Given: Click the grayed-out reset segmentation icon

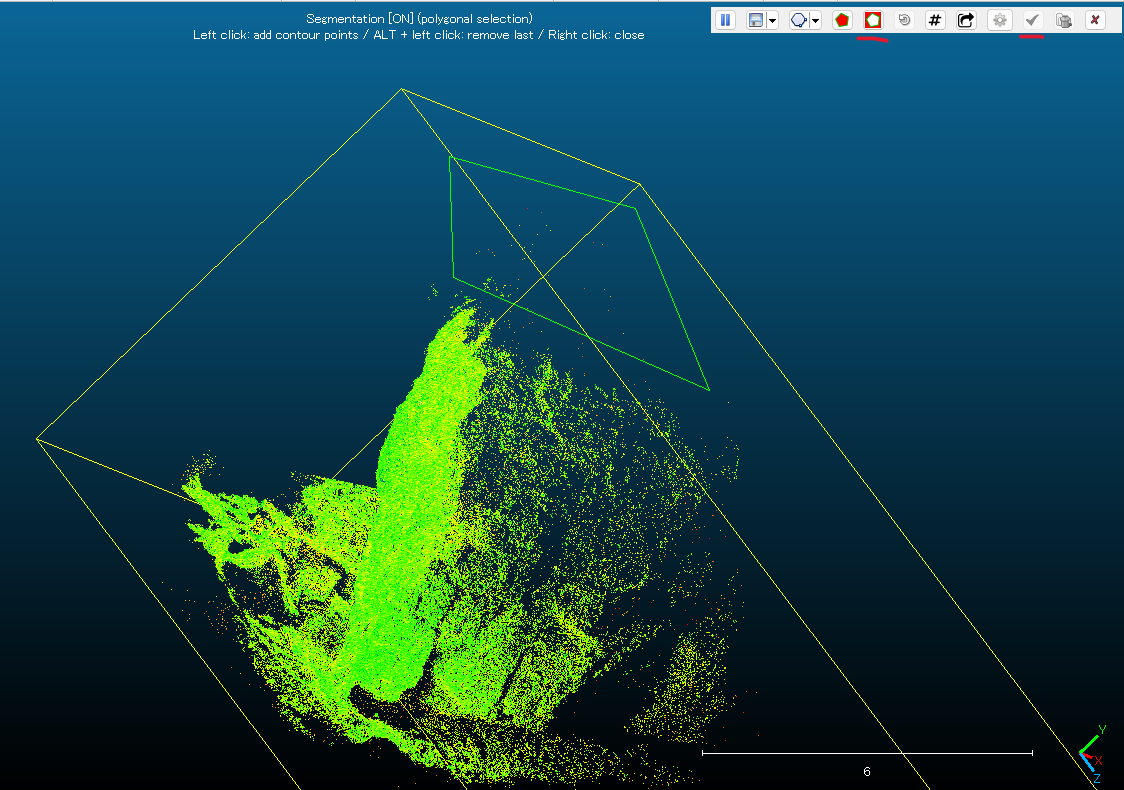Looking at the screenshot, I should [x=904, y=20].
